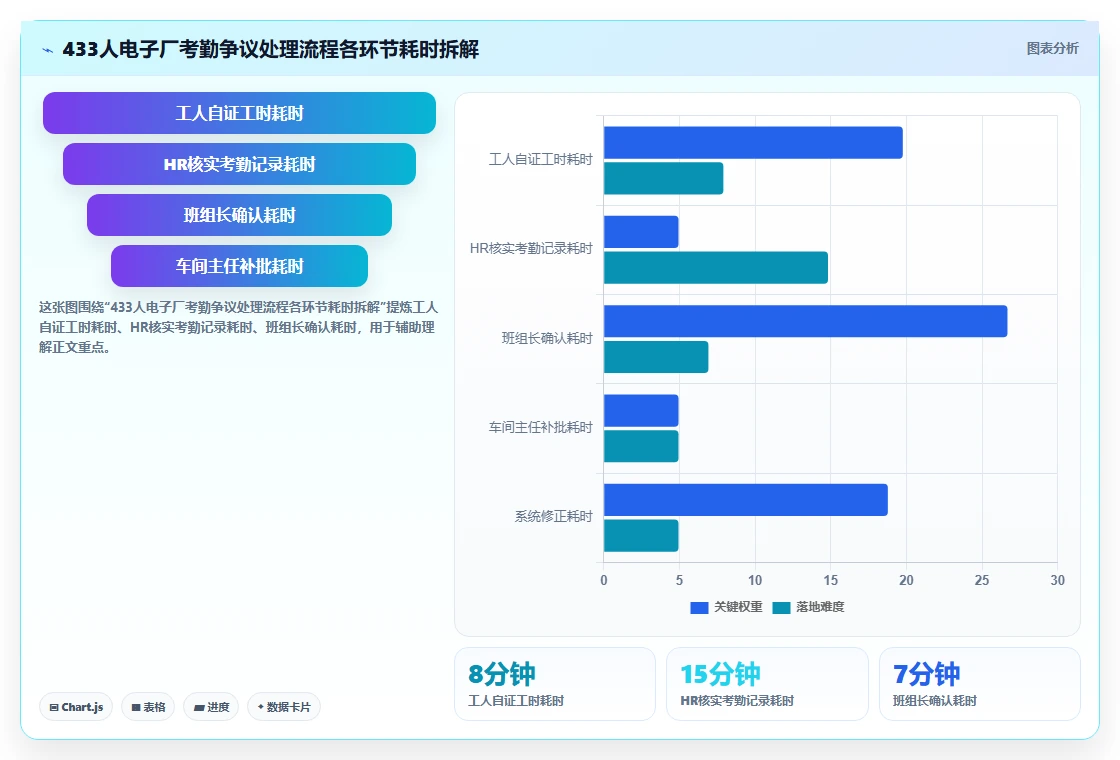The width and height of the screenshot is (1120, 760).
Task: Click the 15分钟 data card
Action: [x=767, y=684]
